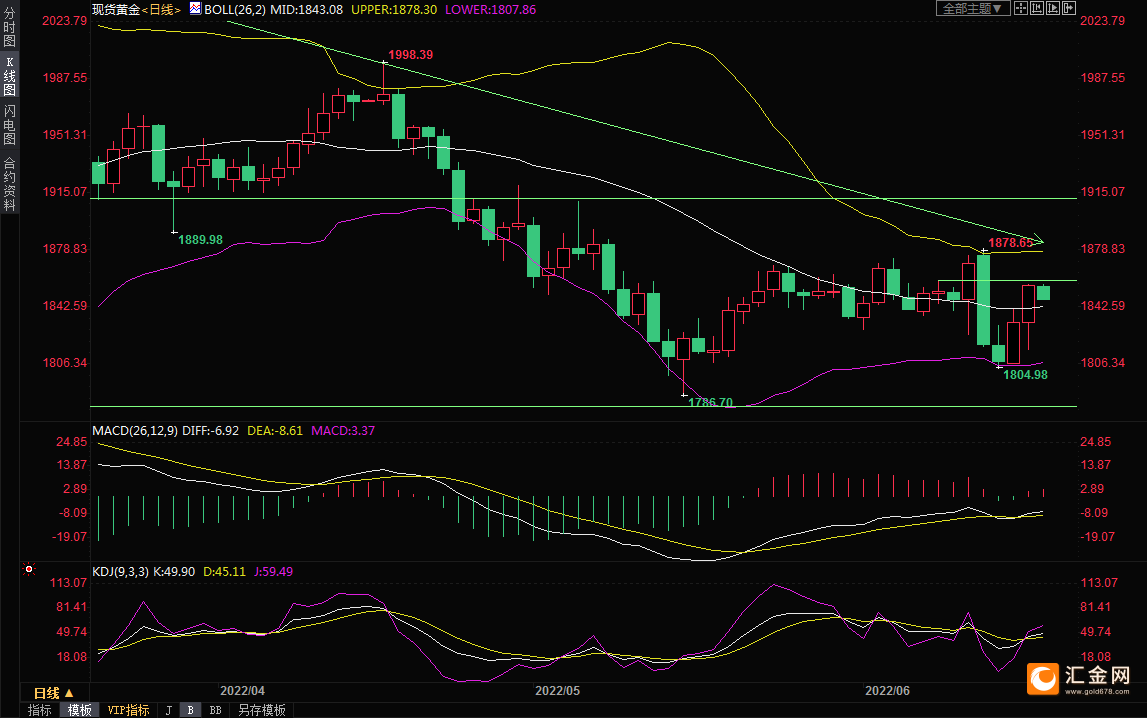This screenshot has width=1147, height=718.
Task: Toggle the B template button
Action: click(190, 710)
